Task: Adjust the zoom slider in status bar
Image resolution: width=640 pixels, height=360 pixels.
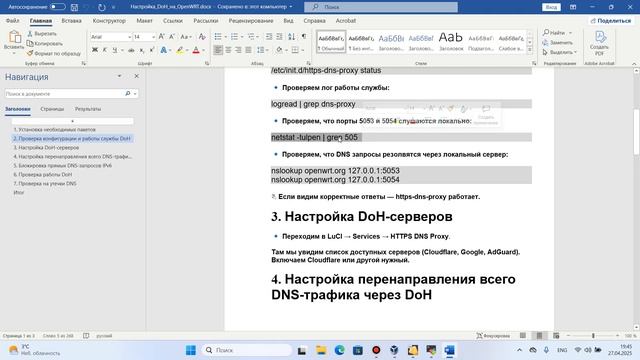Action: point(593,336)
